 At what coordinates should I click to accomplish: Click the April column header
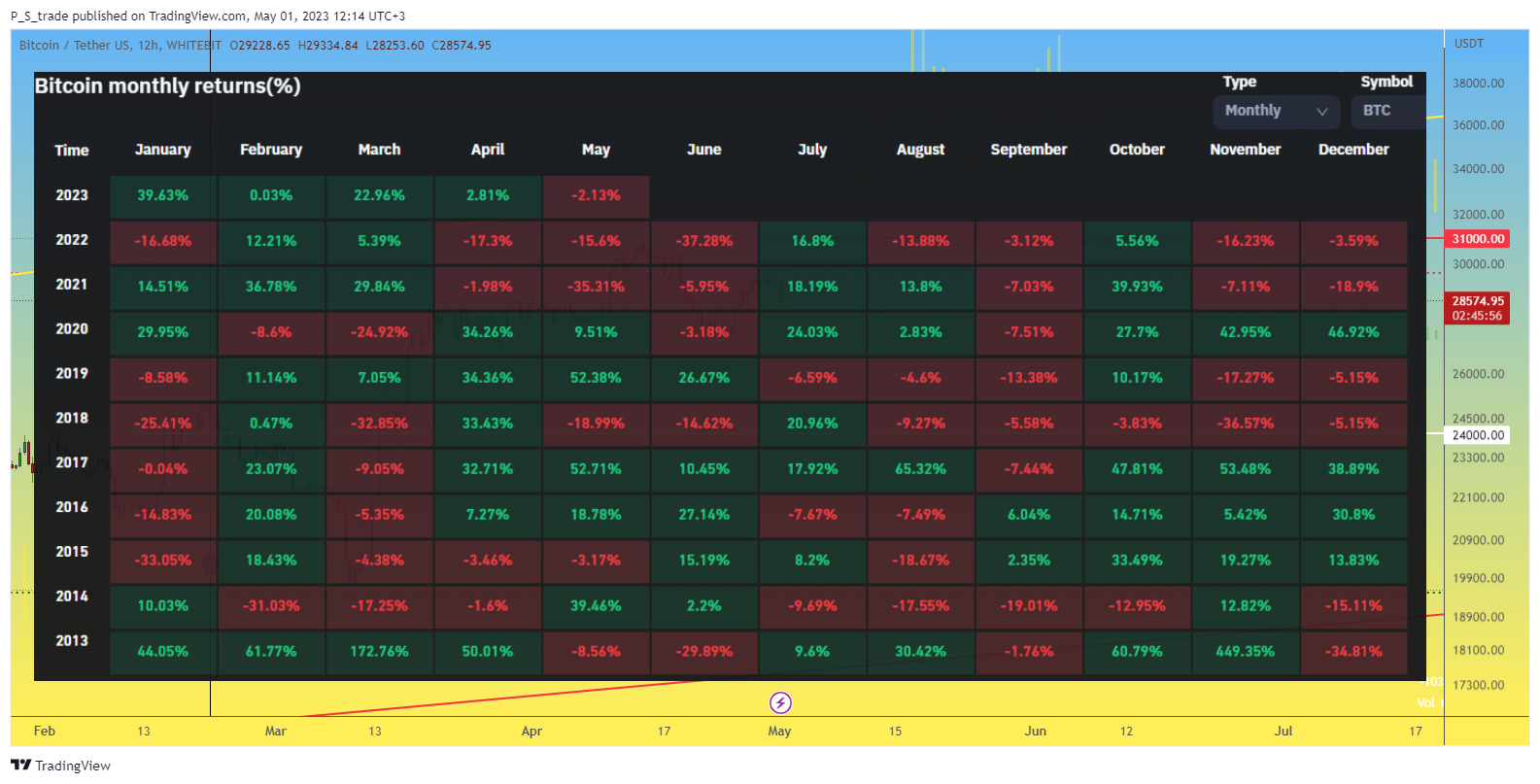[x=488, y=150]
